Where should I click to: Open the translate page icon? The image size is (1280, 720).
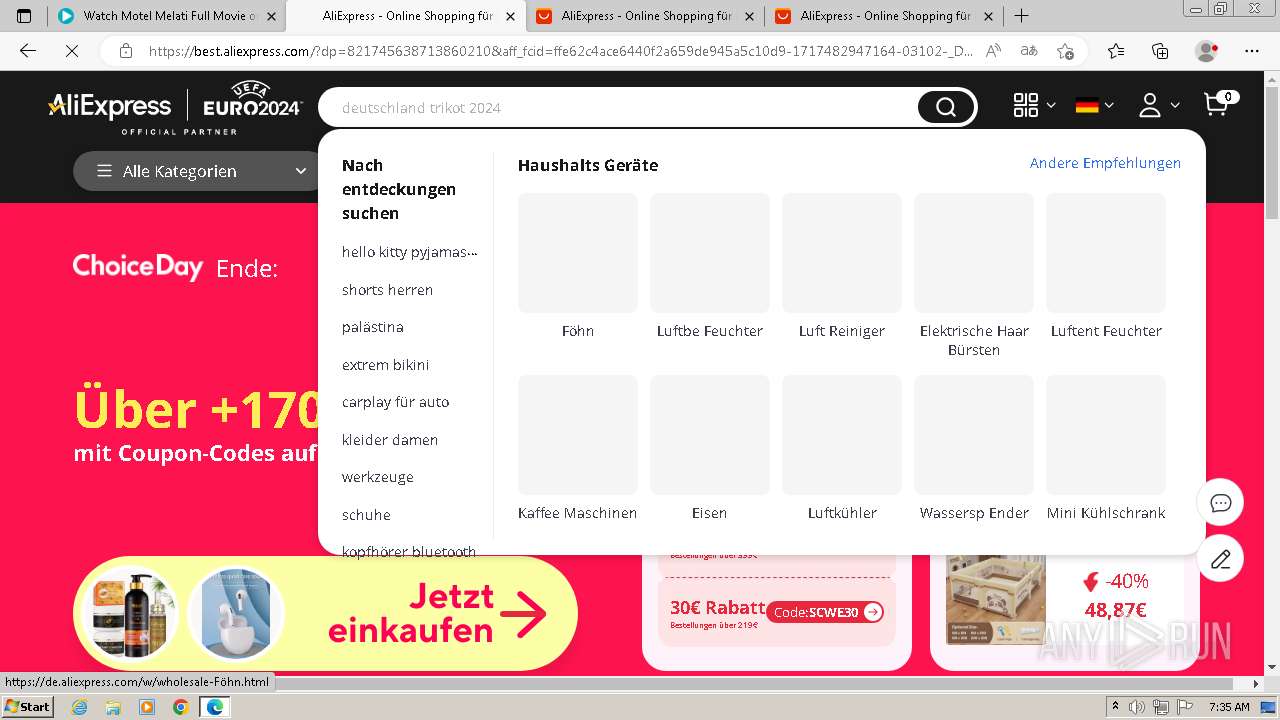(1028, 51)
